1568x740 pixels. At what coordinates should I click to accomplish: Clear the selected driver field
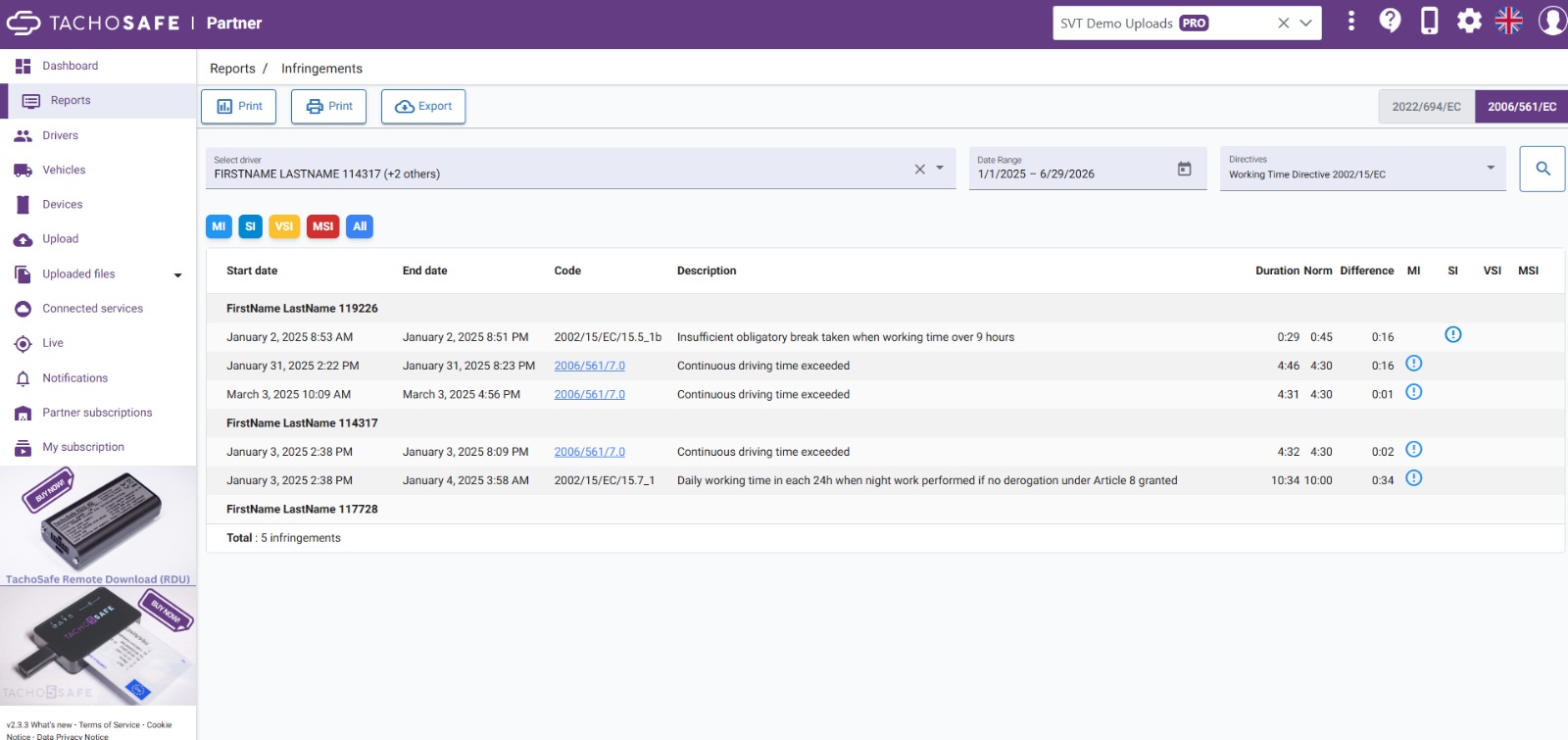click(x=919, y=170)
